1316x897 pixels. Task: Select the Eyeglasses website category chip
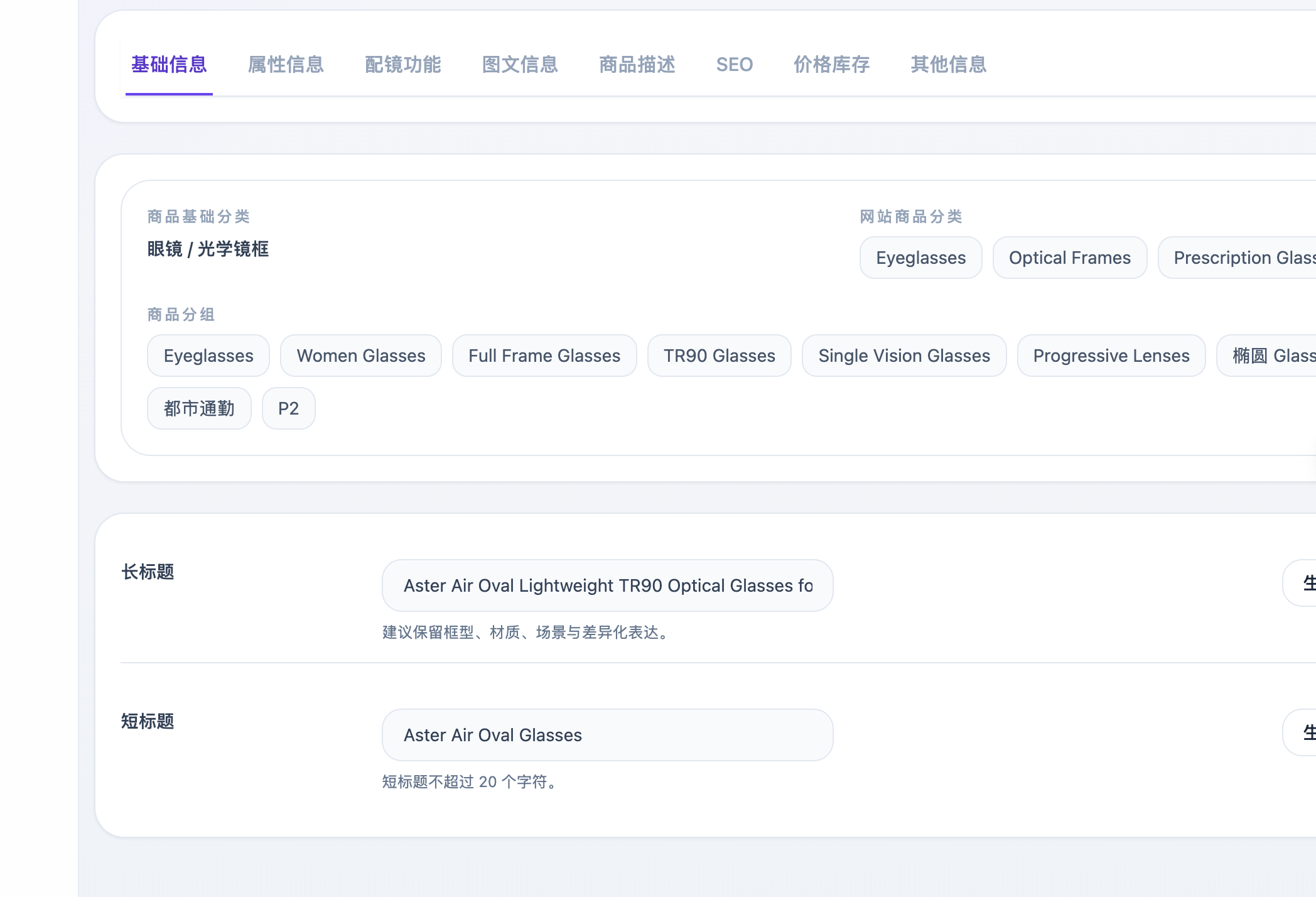[921, 258]
